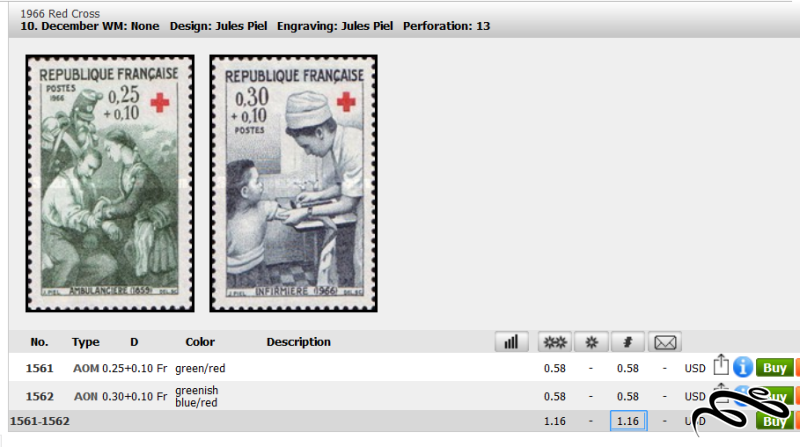Click the greenish blue/red color cell
The image size is (800, 447).
[x=197, y=396]
